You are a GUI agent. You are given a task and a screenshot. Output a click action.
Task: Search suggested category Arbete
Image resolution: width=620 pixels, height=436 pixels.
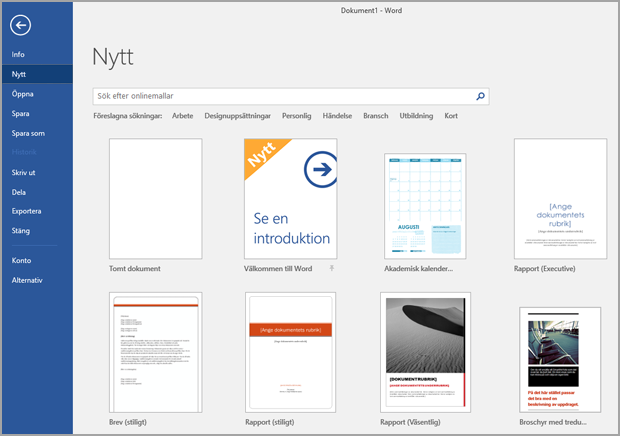183,116
